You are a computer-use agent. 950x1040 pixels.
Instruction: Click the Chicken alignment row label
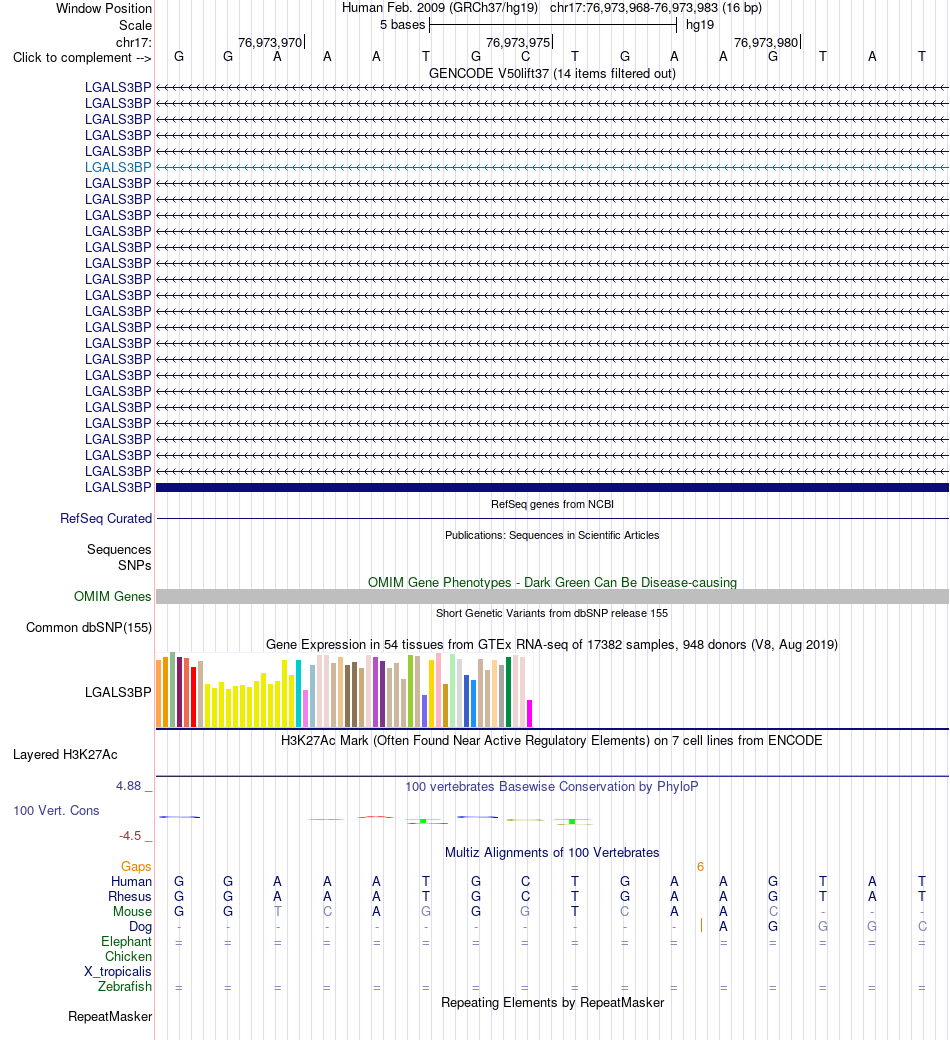(128, 956)
